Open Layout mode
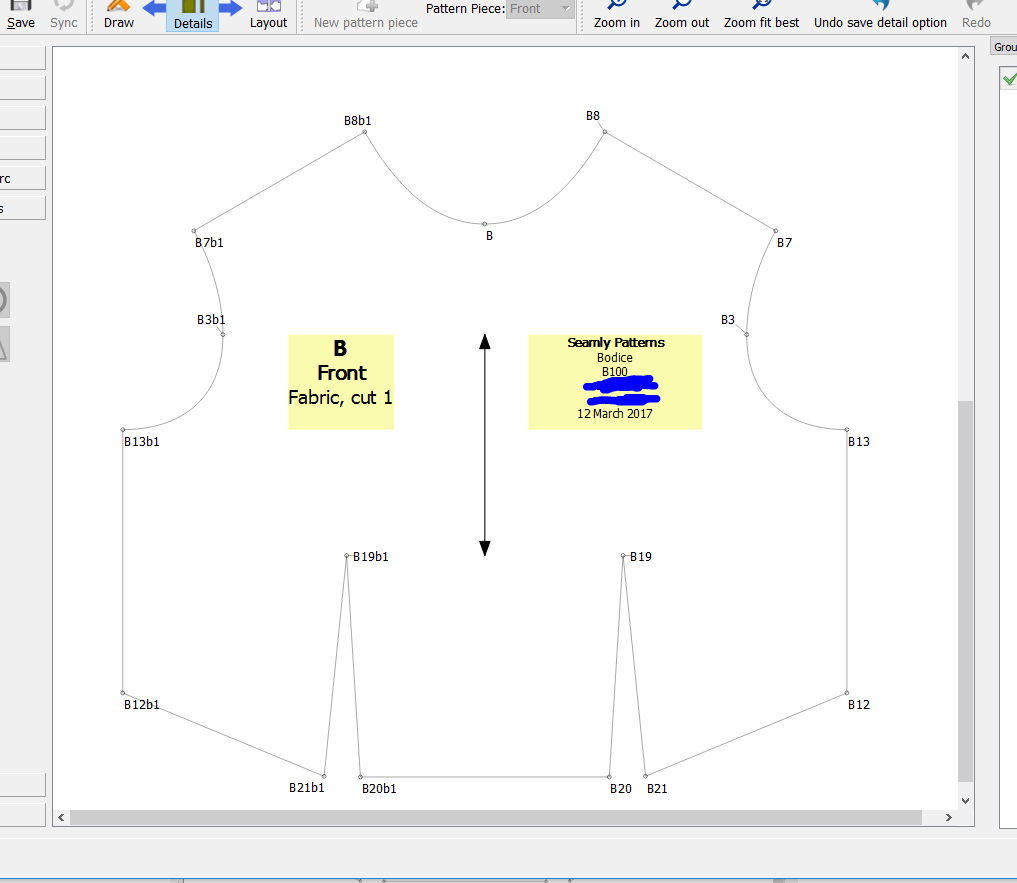The image size is (1017, 883). (268, 15)
